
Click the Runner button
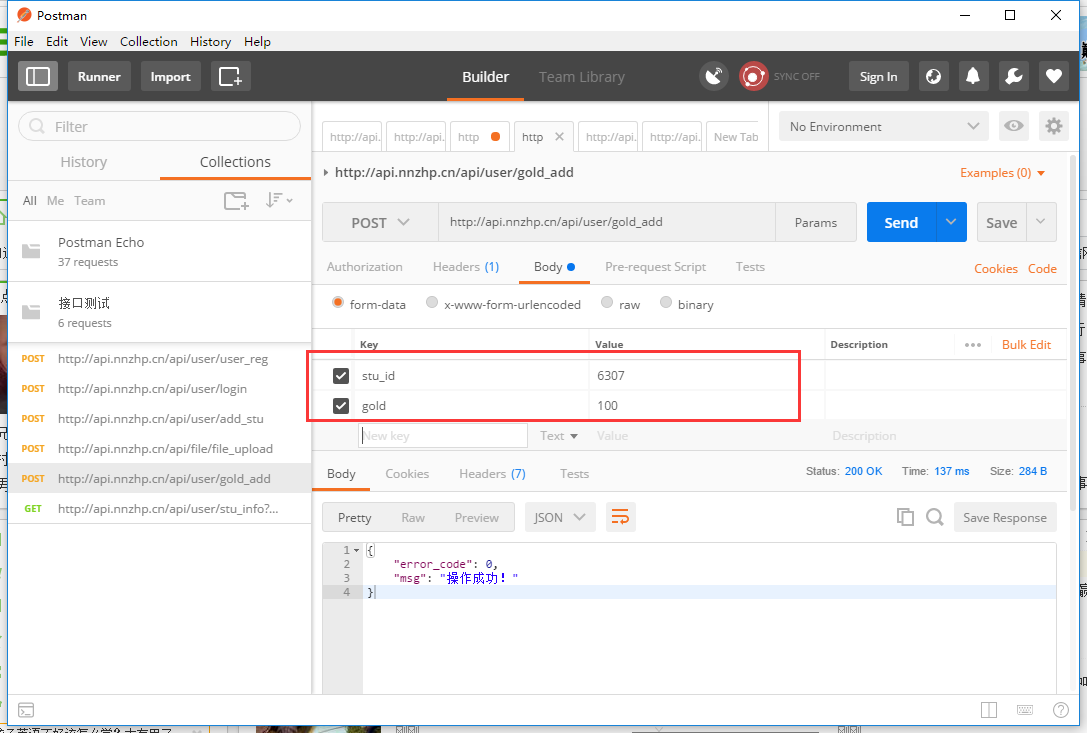pyautogui.click(x=99, y=76)
